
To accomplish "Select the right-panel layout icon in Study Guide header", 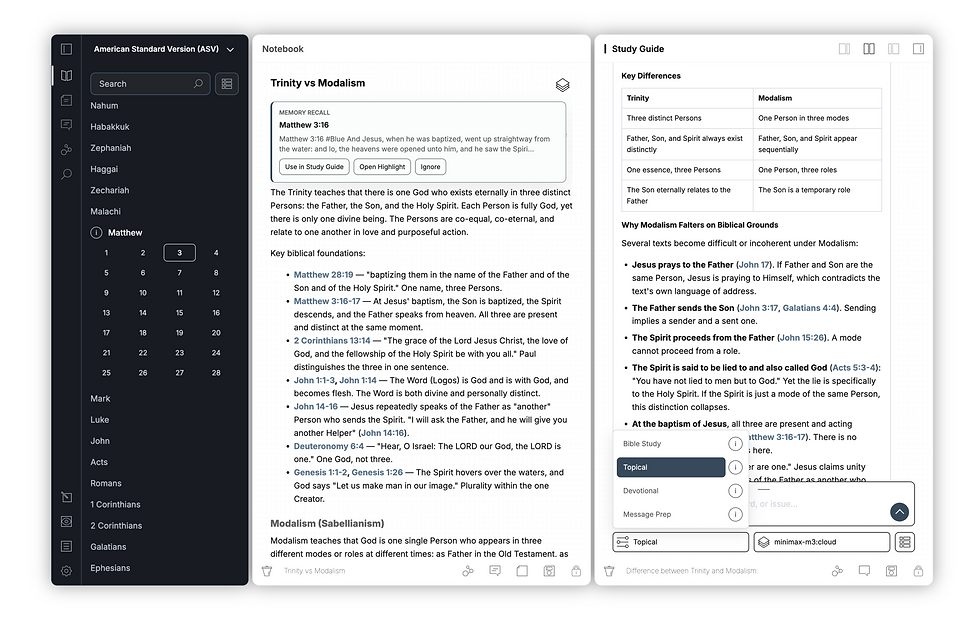I will [918, 49].
